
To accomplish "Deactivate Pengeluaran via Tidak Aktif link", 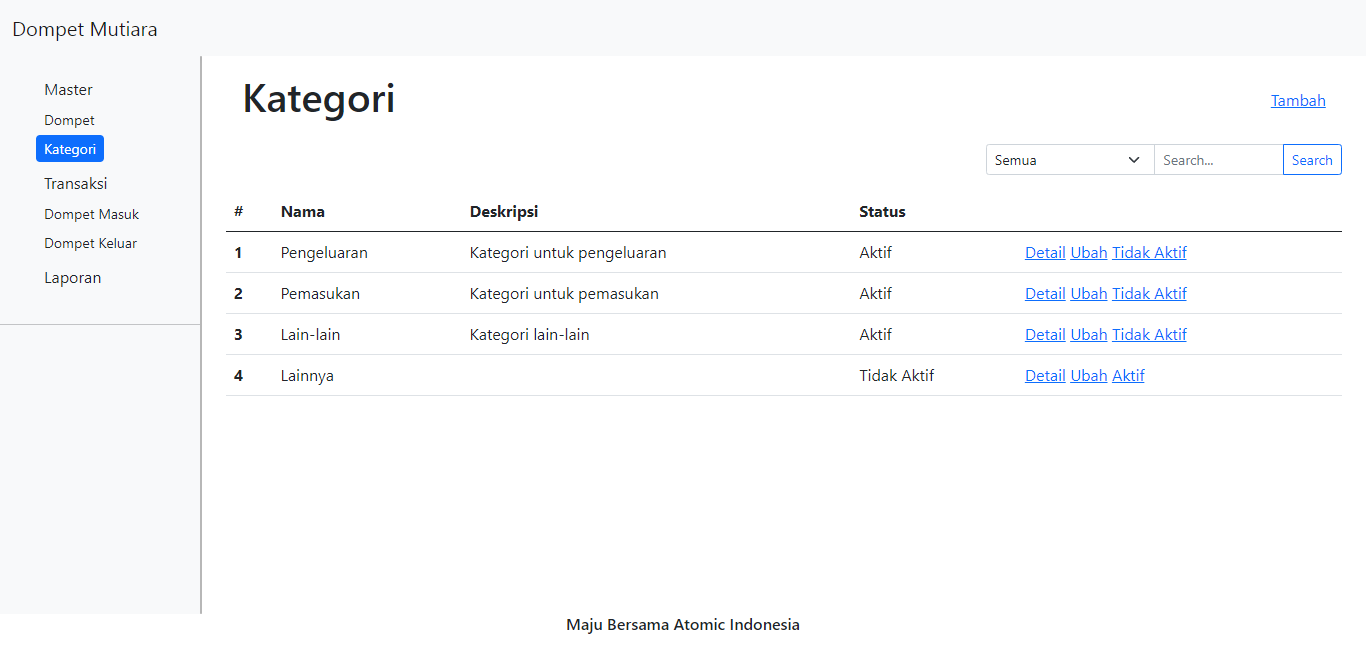I will pos(1149,252).
